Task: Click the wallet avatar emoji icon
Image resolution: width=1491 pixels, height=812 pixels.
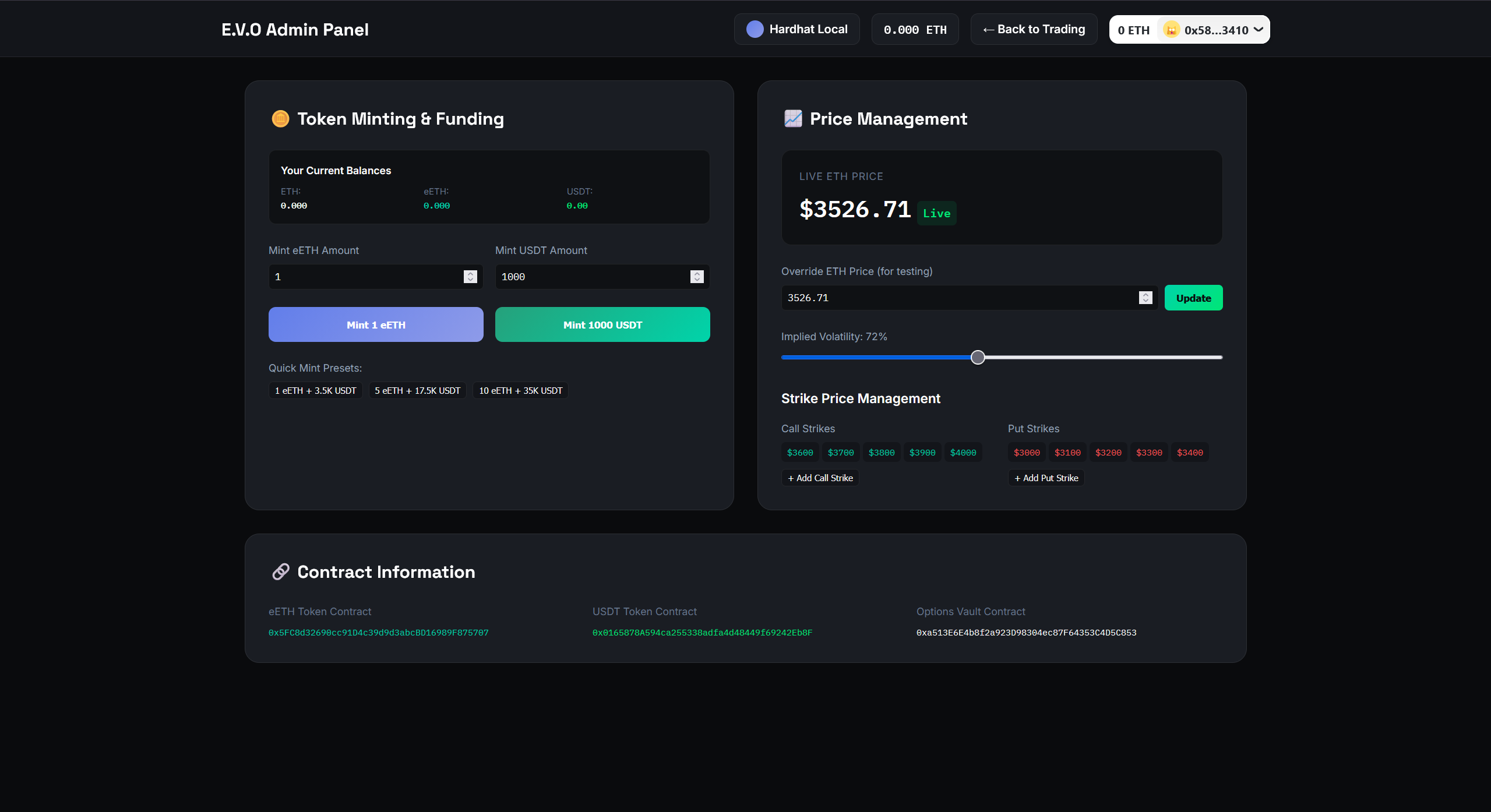Action: pyautogui.click(x=1171, y=30)
